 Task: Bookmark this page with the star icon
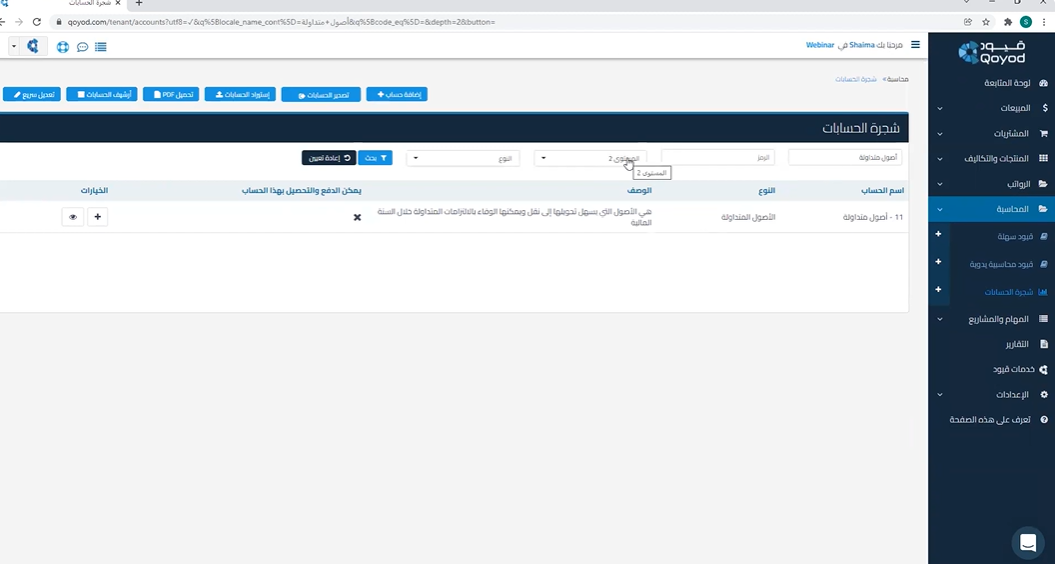(x=986, y=21)
